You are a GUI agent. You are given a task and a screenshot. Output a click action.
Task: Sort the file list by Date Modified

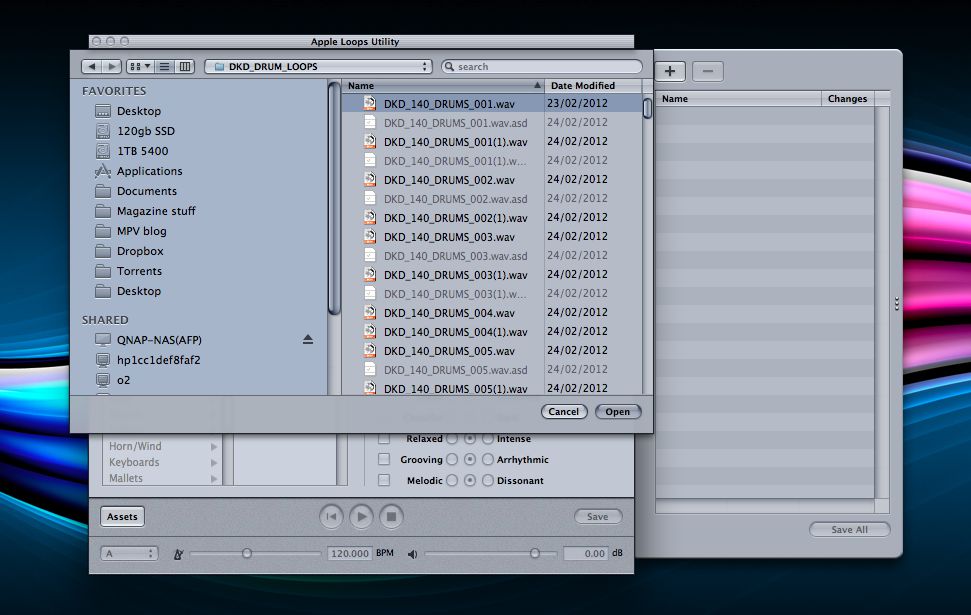pyautogui.click(x=593, y=85)
